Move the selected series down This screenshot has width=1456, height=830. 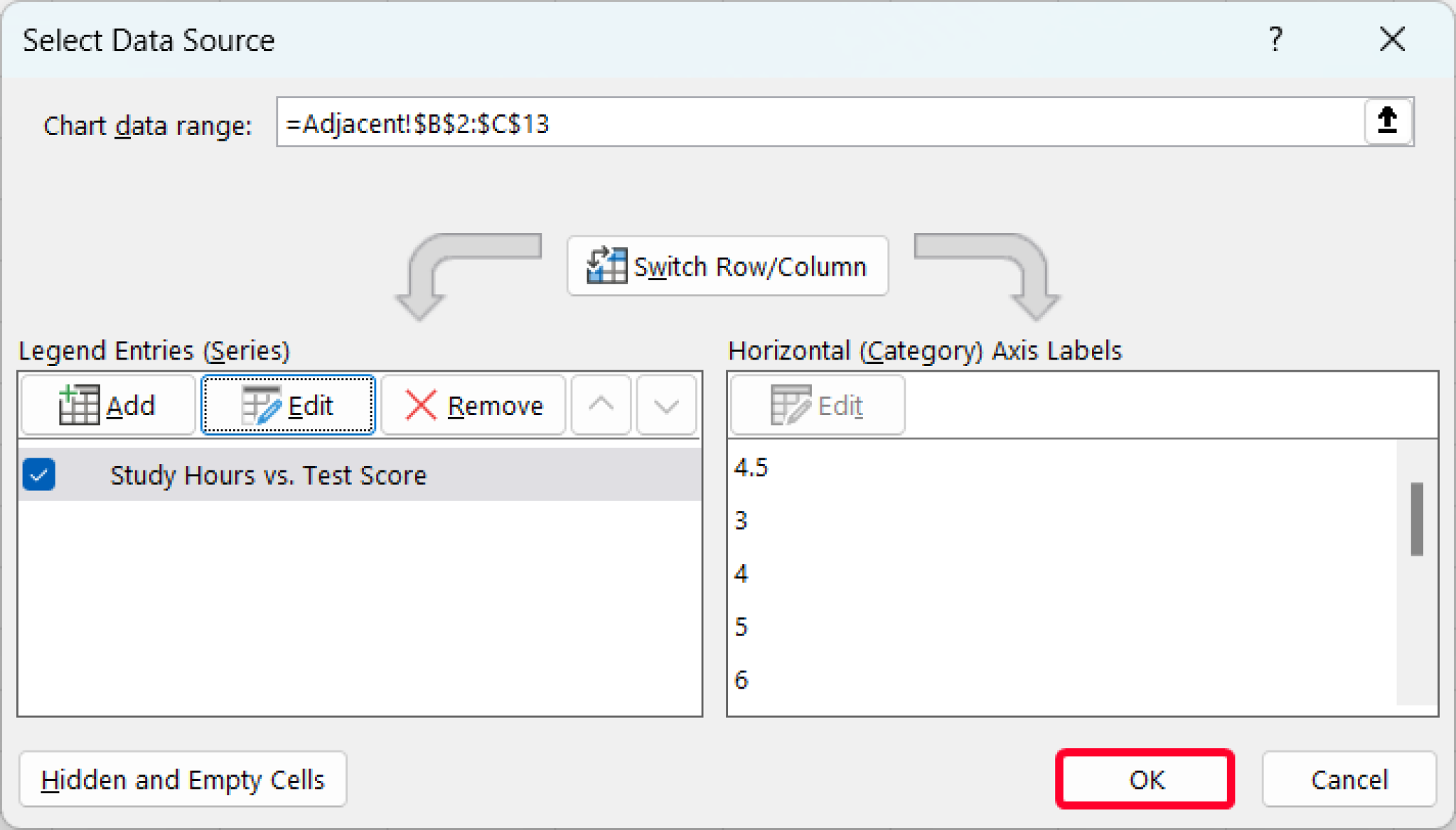[x=665, y=405]
